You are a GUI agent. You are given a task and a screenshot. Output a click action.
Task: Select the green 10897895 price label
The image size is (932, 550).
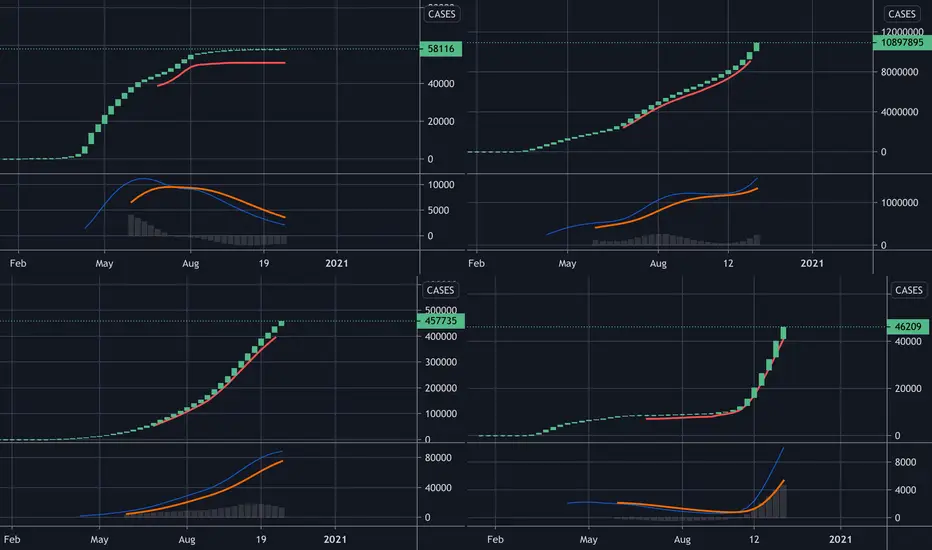[x=902, y=42]
